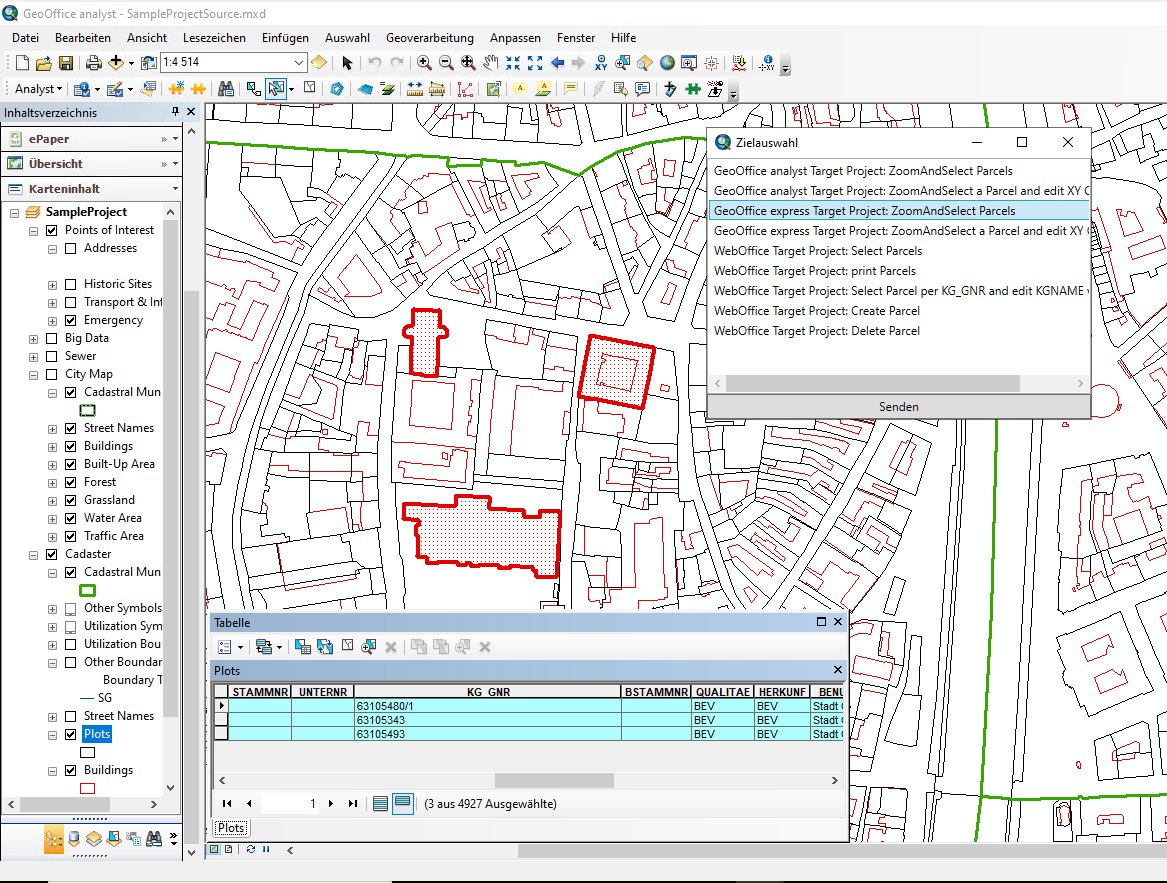
Task: Open the Geoverarbeitung menu
Action: pyautogui.click(x=431, y=37)
